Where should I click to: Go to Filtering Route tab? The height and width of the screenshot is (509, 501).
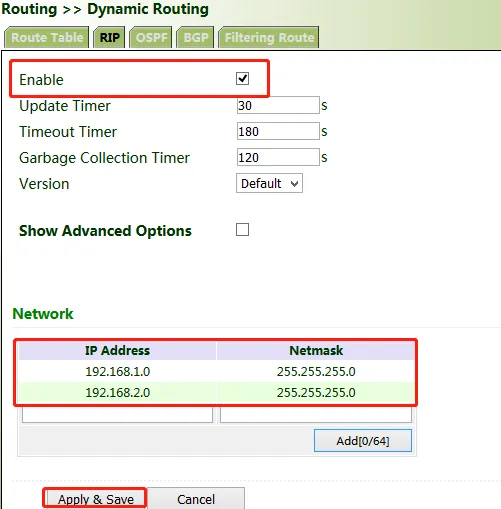[x=269, y=37]
